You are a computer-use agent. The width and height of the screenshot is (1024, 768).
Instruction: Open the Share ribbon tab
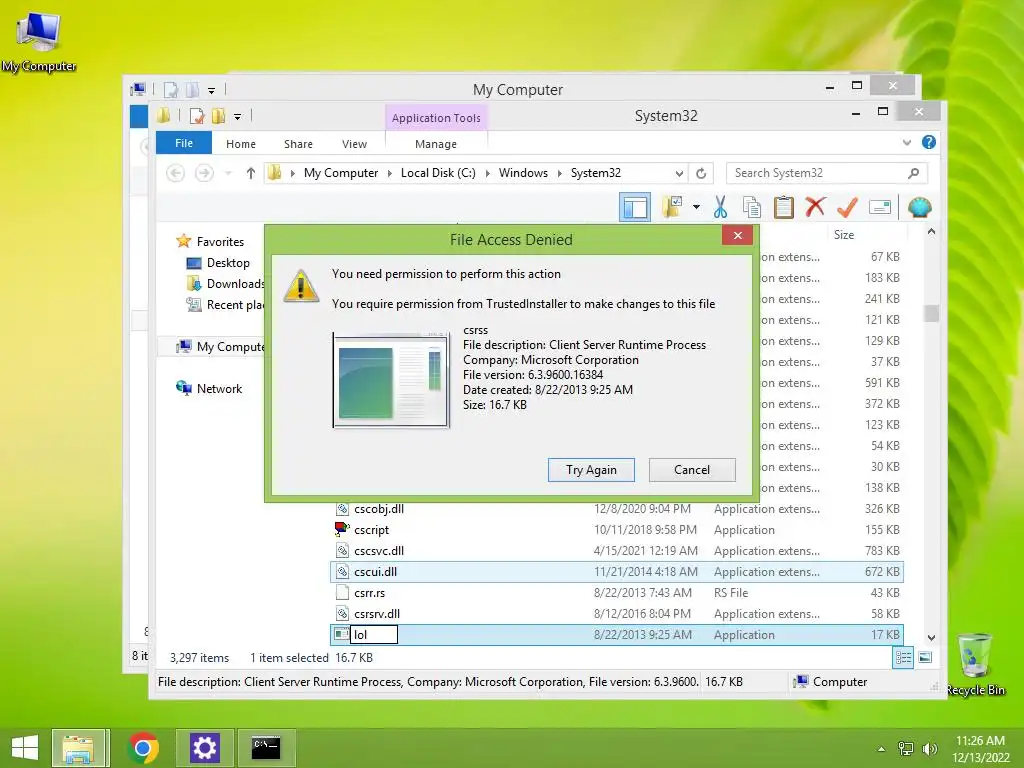click(298, 144)
